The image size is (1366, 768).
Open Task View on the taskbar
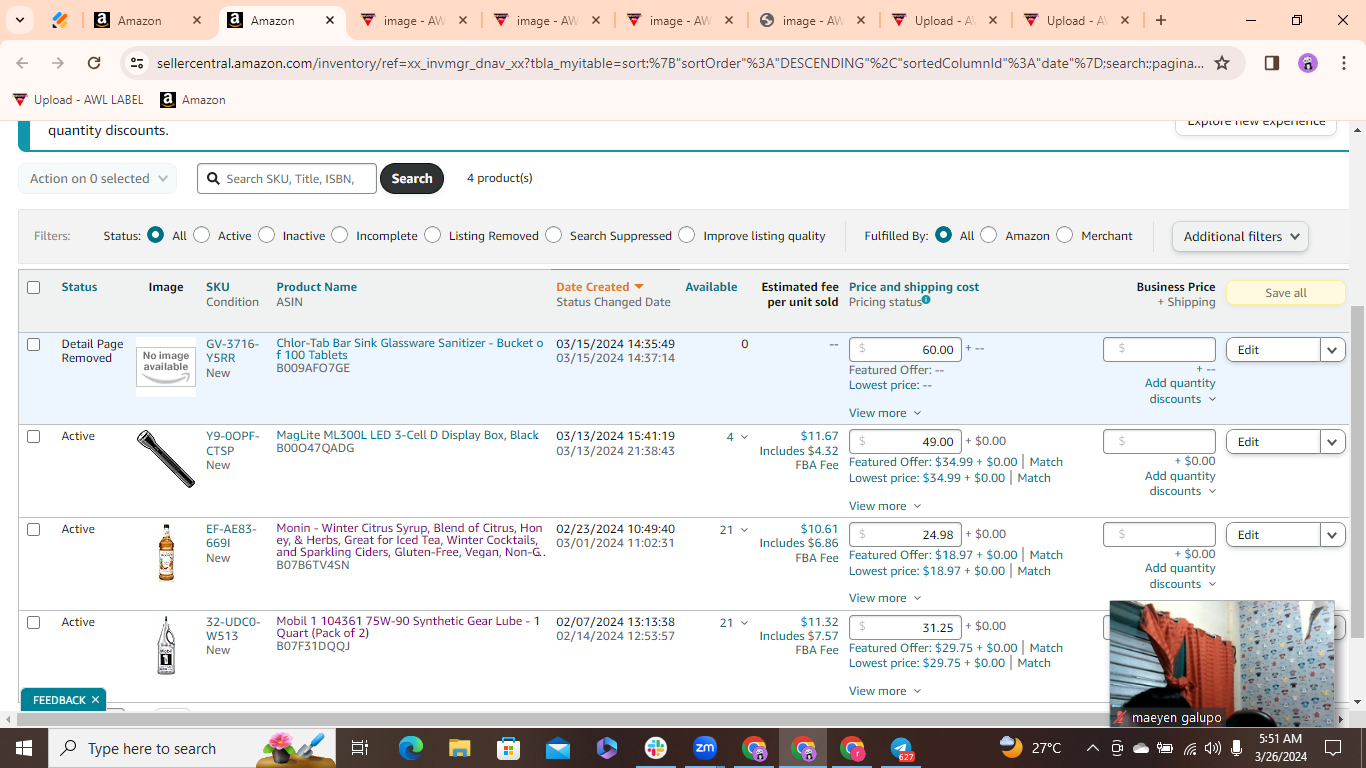click(360, 748)
